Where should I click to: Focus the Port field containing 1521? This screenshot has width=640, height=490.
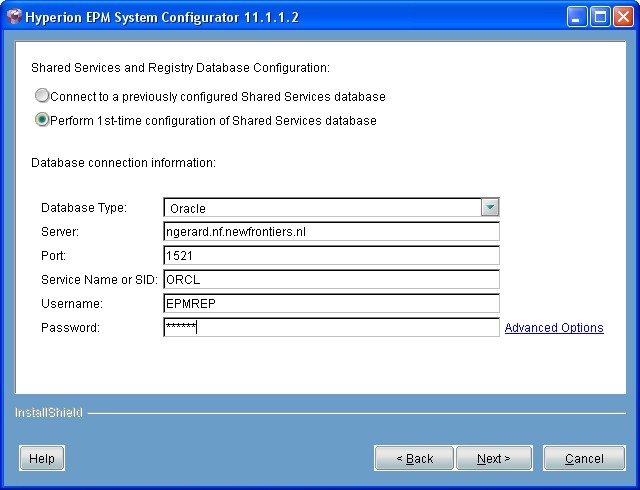tap(331, 256)
